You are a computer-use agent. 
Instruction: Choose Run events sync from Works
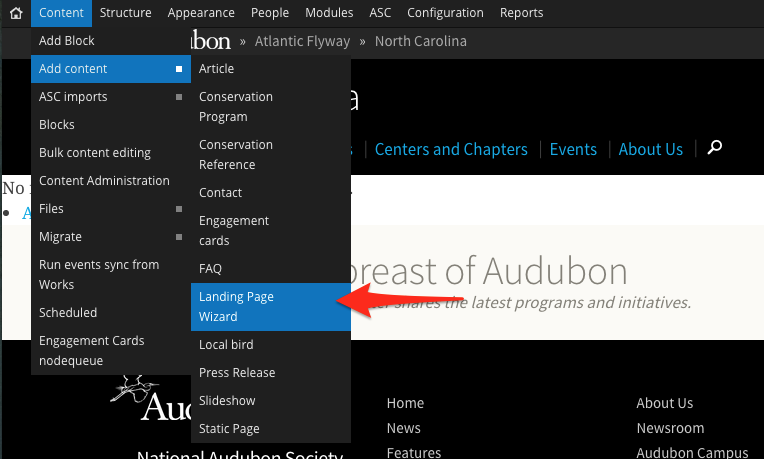(x=111, y=274)
